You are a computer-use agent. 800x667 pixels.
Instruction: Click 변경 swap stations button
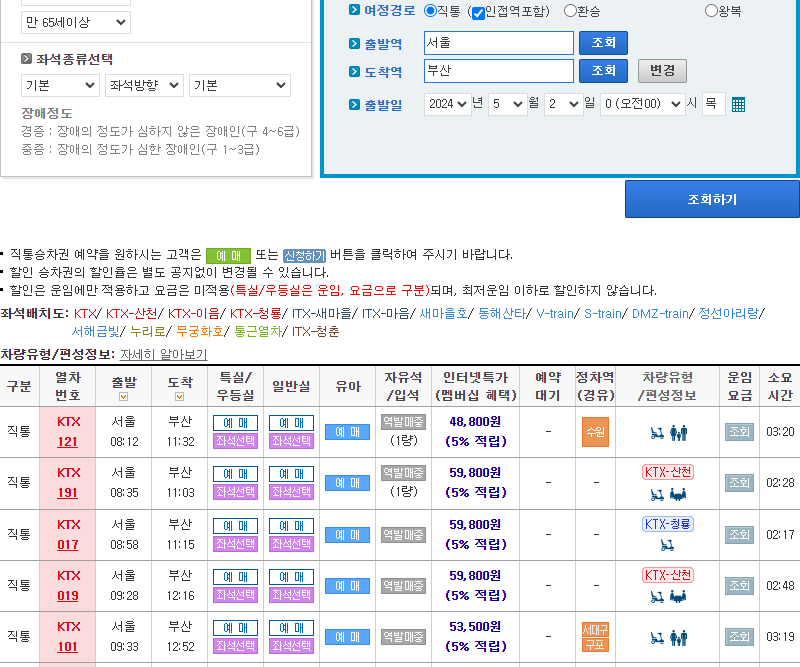click(662, 71)
